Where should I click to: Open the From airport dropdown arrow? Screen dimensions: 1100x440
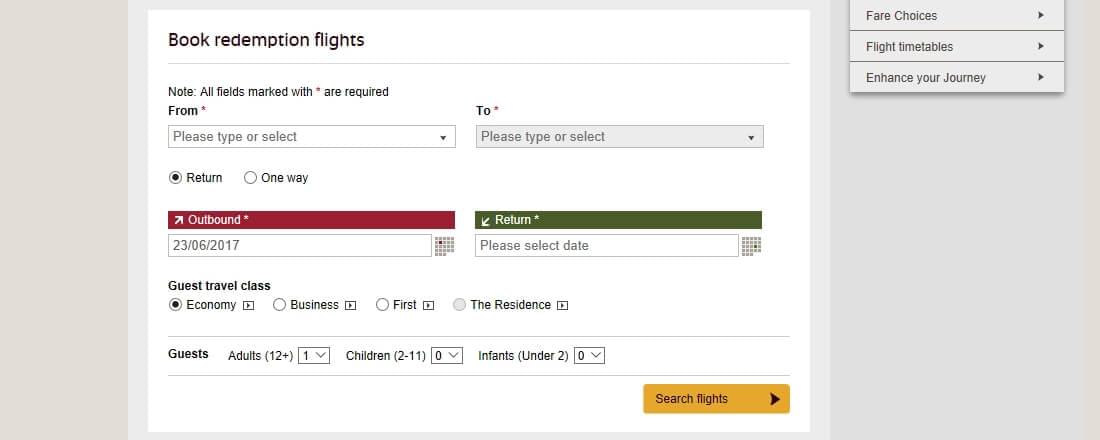point(443,138)
